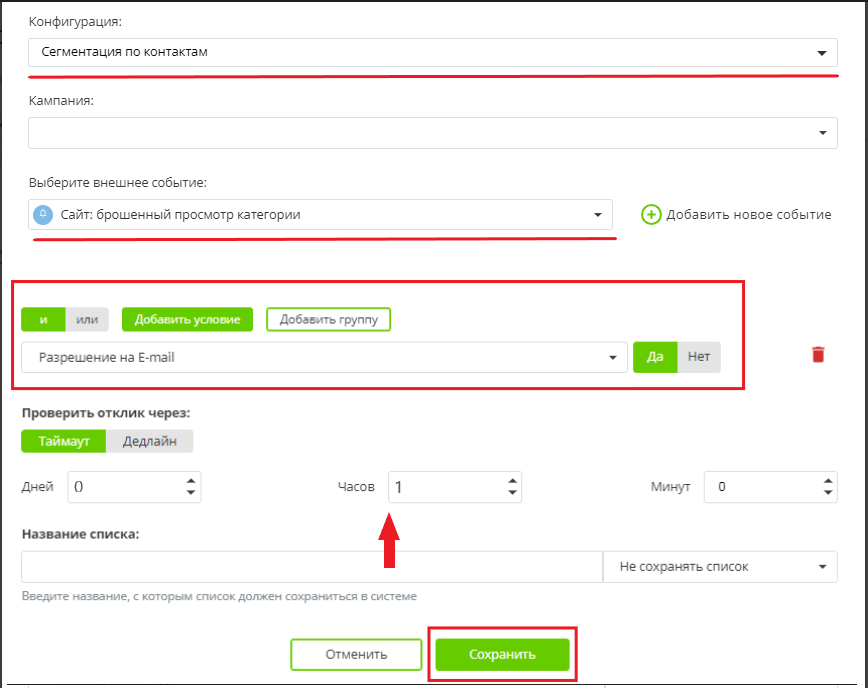Click 'Добавить условие' button
This screenshot has height=688, width=868.
point(187,319)
